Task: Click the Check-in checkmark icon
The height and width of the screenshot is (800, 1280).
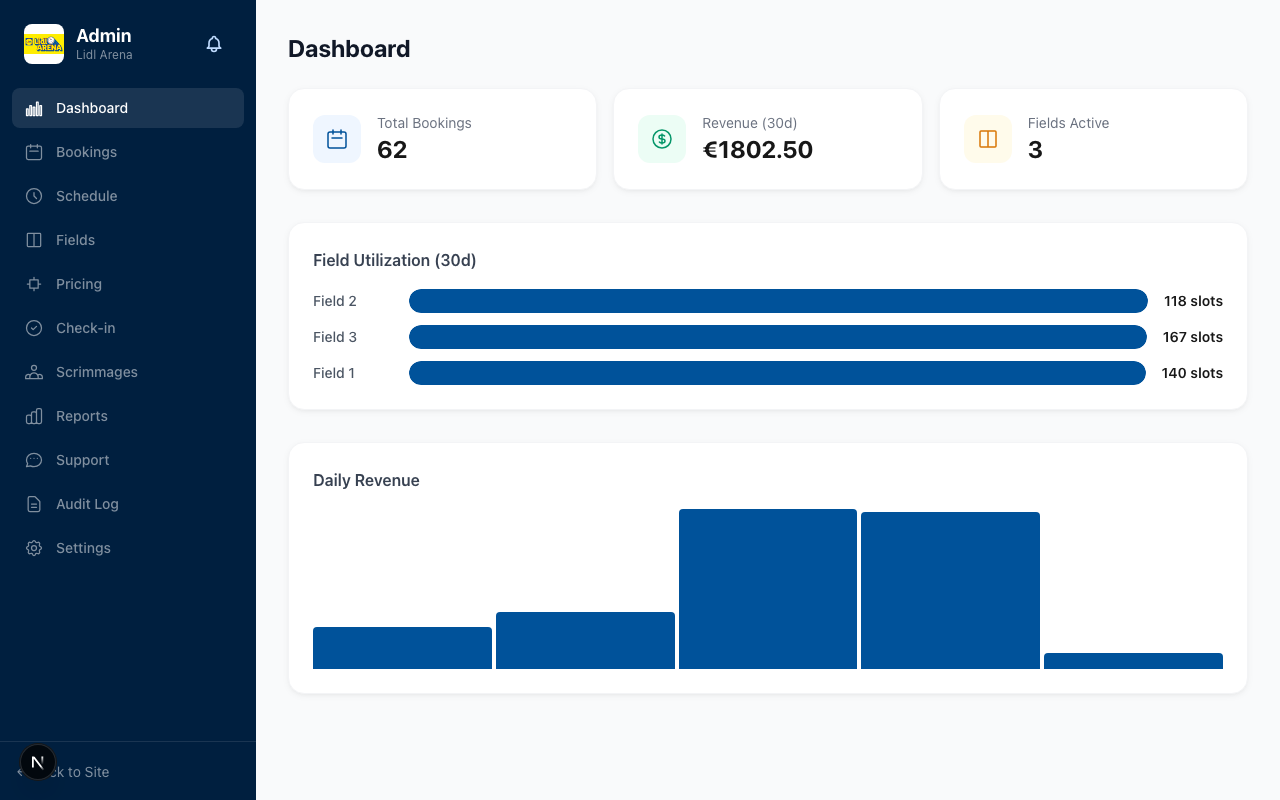Action: (x=34, y=328)
